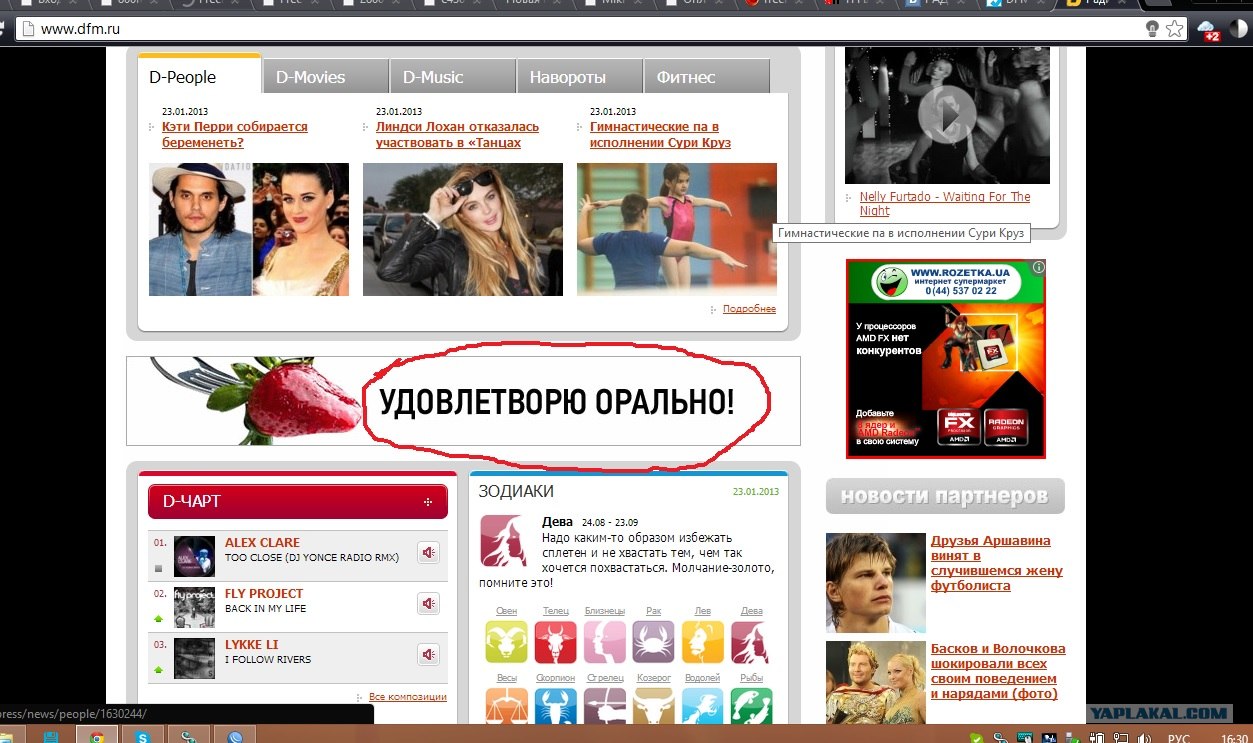Open 'Nelly Furtado - Waiting For The Night' link
The height and width of the screenshot is (743, 1253).
tap(945, 204)
